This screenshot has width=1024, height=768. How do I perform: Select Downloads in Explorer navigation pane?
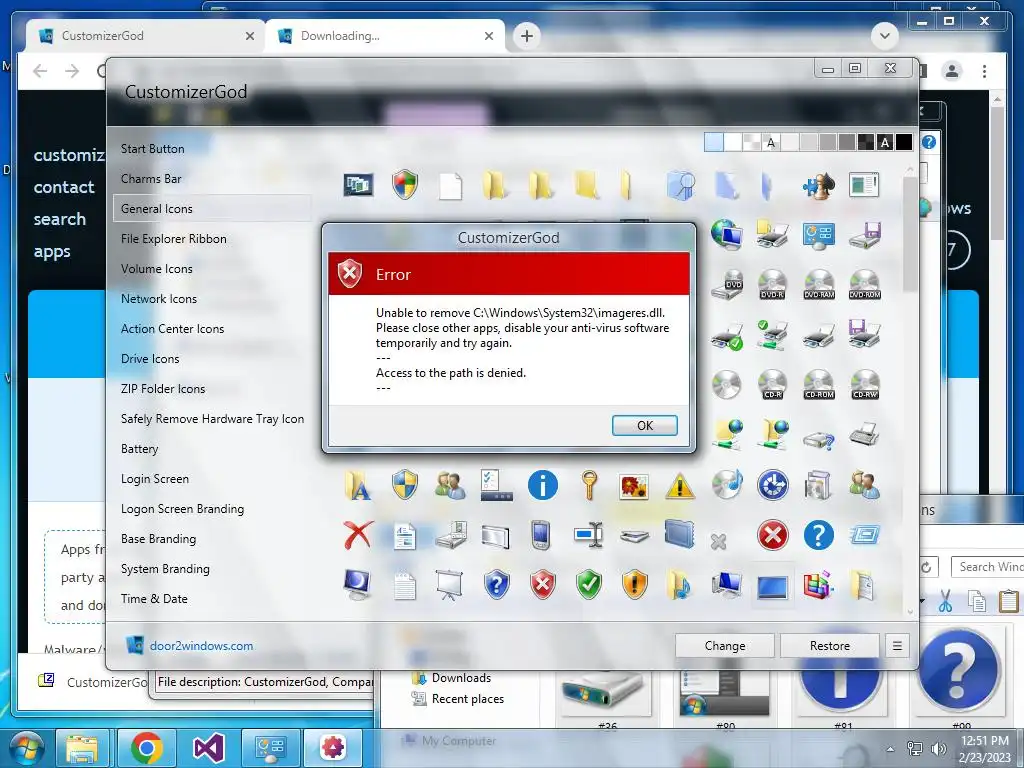[x=461, y=678]
